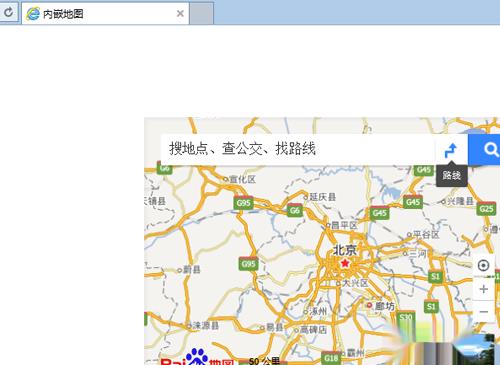
Task: Open the route directions arrow icon
Action: (451, 150)
